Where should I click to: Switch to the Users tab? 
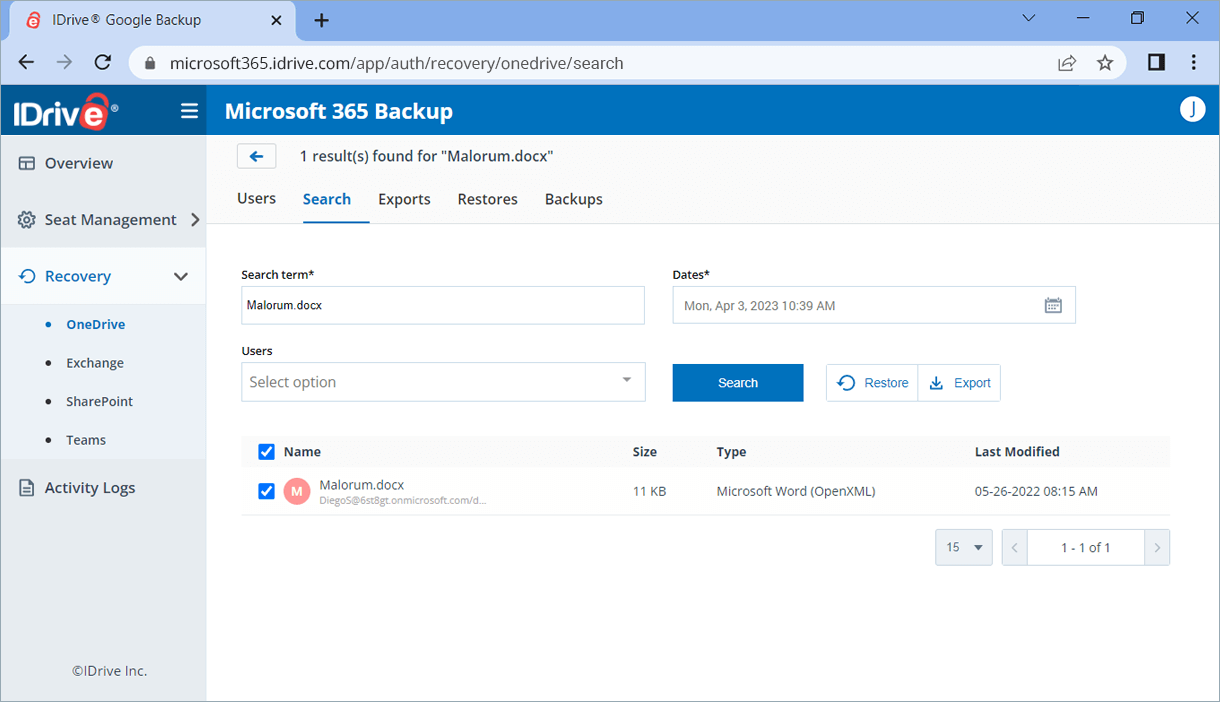pos(256,199)
